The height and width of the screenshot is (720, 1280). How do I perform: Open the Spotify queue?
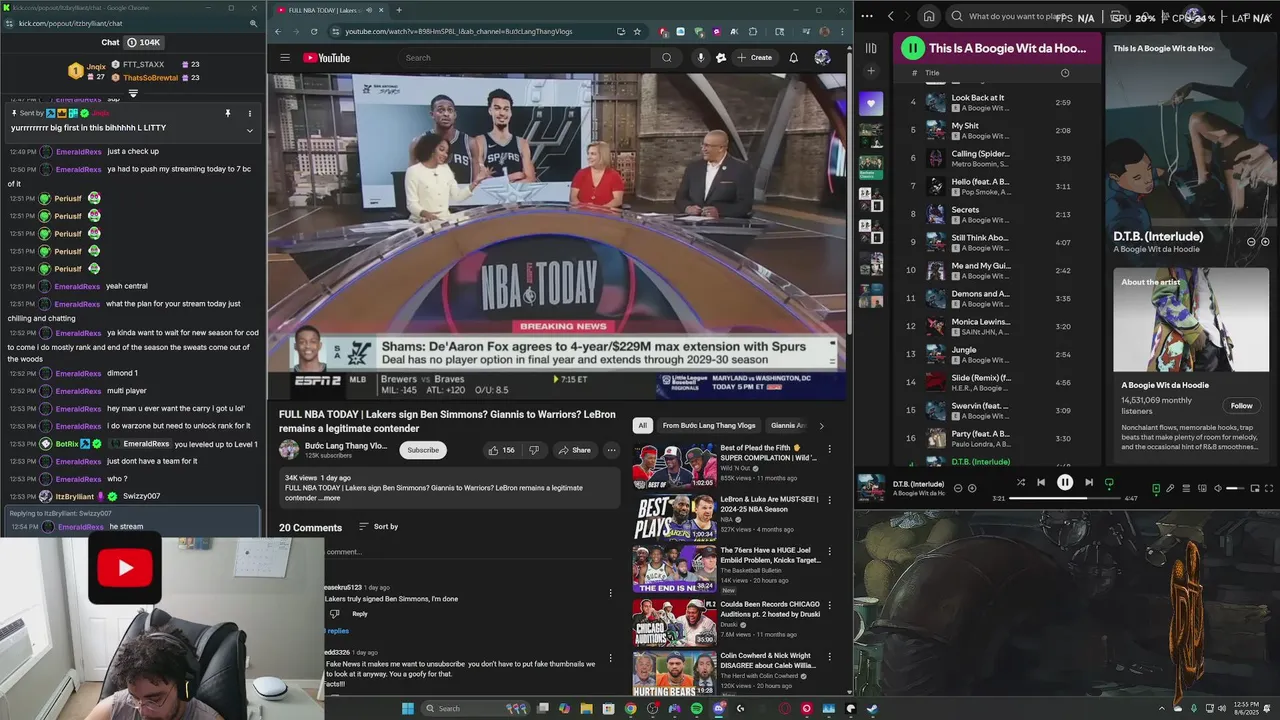tap(1187, 489)
